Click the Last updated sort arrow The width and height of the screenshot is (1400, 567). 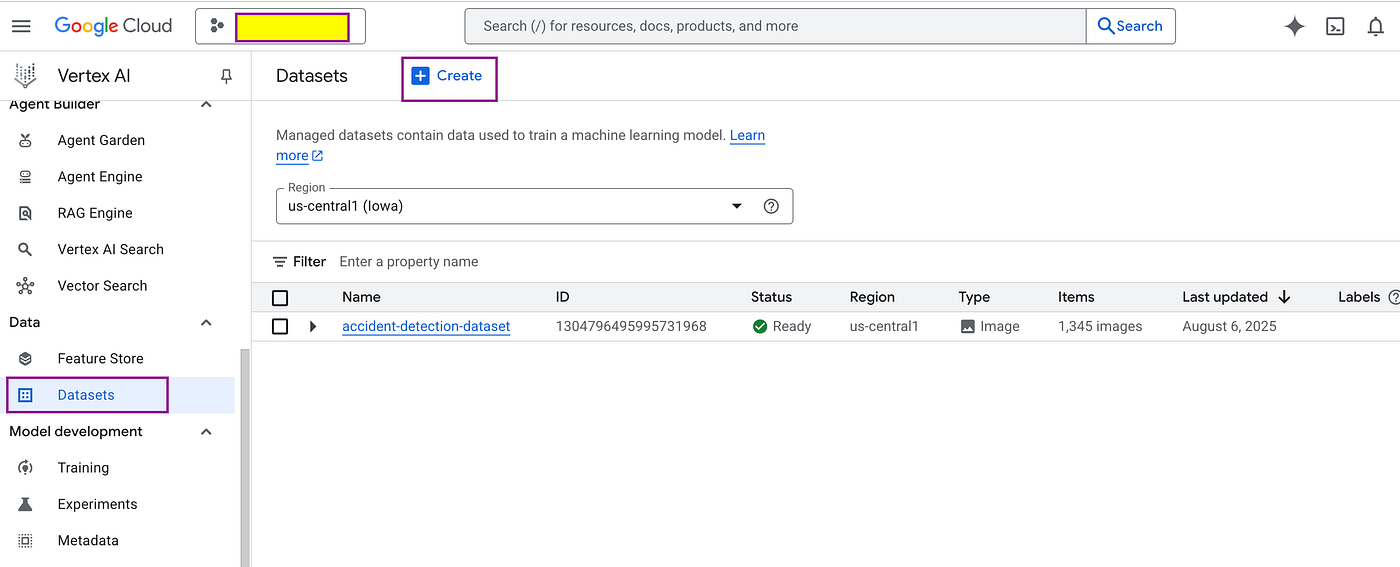(1285, 297)
